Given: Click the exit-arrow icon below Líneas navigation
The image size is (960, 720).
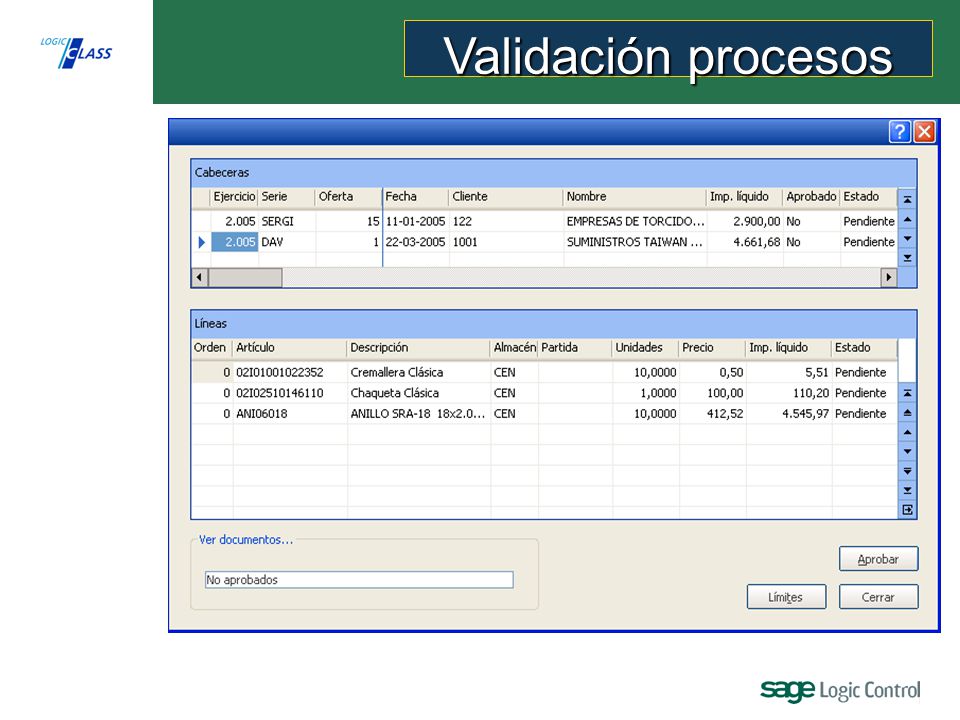Looking at the screenshot, I should (x=907, y=509).
